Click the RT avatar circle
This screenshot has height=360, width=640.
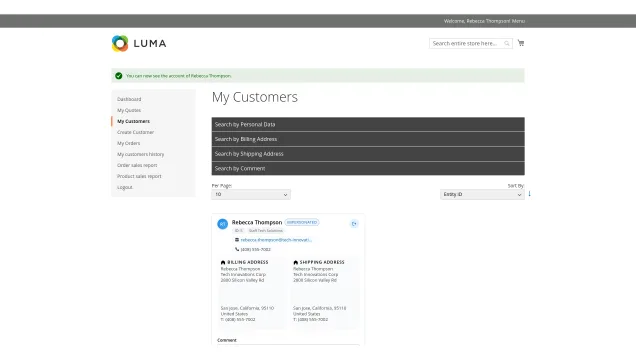tap(222, 224)
